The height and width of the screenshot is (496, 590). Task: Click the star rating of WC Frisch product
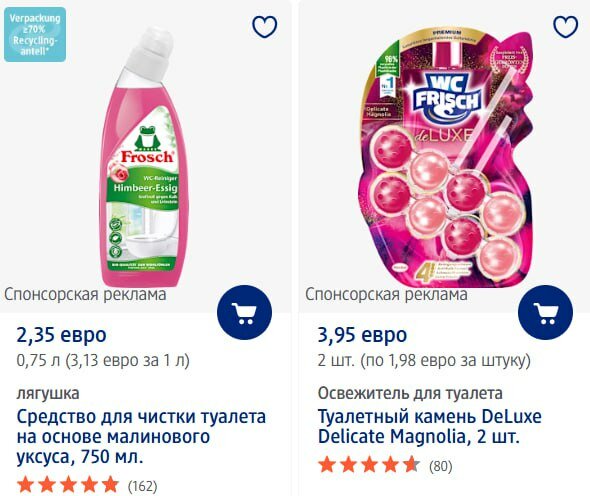[x=369, y=465]
